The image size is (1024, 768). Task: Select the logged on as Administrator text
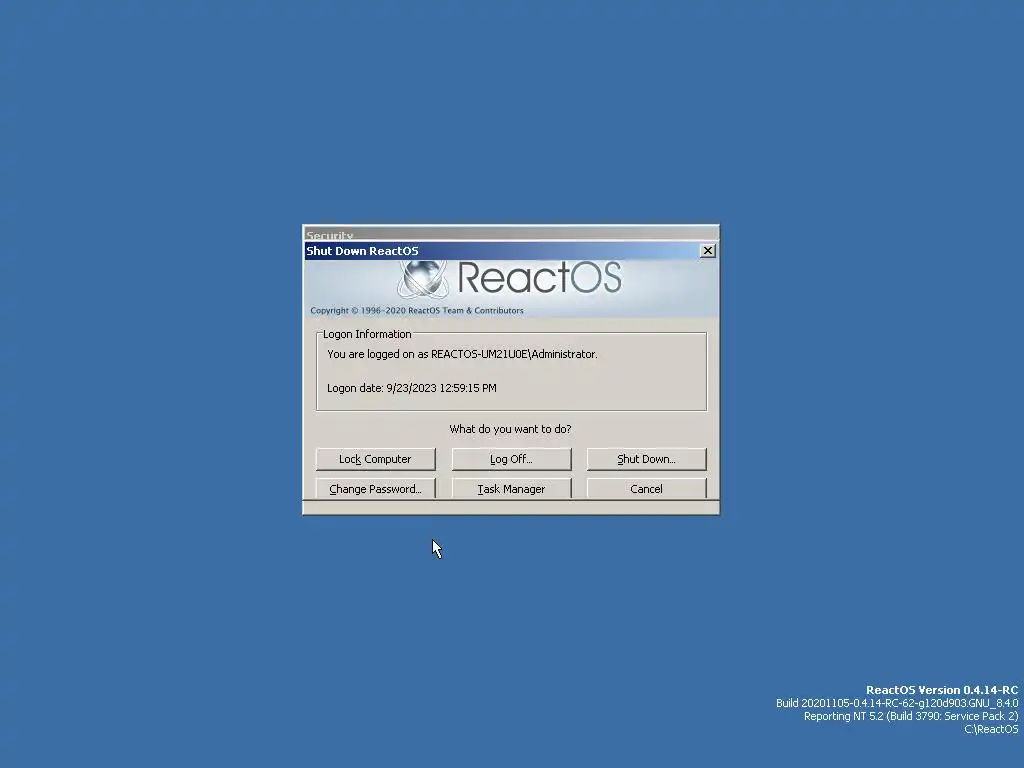(x=462, y=354)
